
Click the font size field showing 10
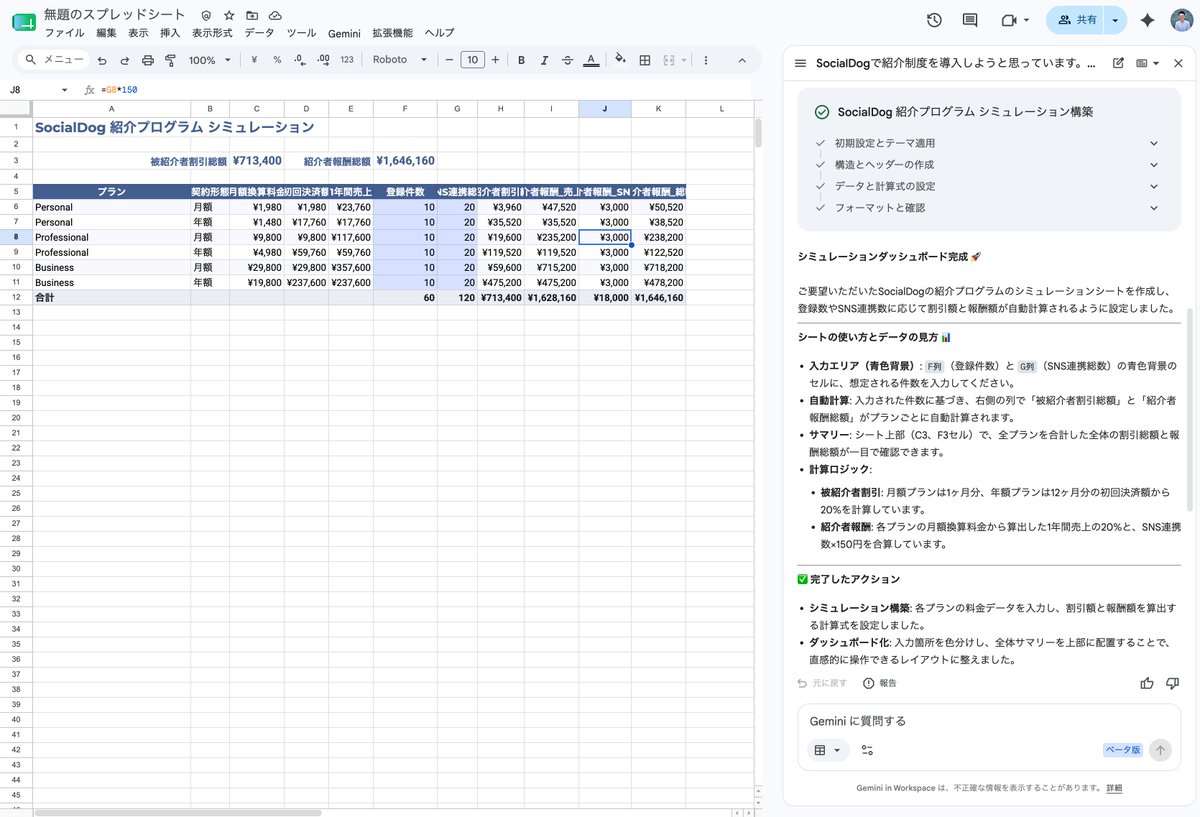tap(472, 60)
